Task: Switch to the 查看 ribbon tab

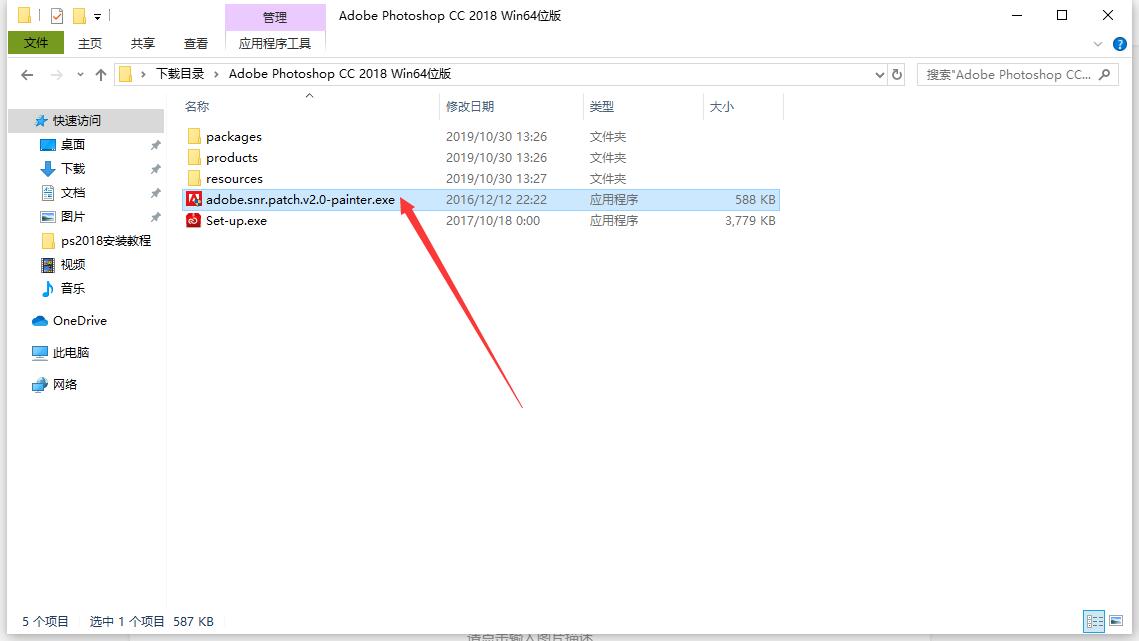Action: point(196,43)
